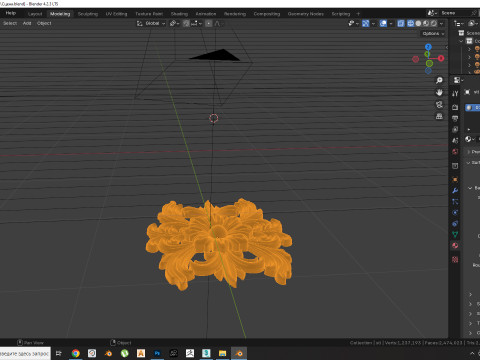Open the overlays settings dropdown arrow

tap(390, 23)
